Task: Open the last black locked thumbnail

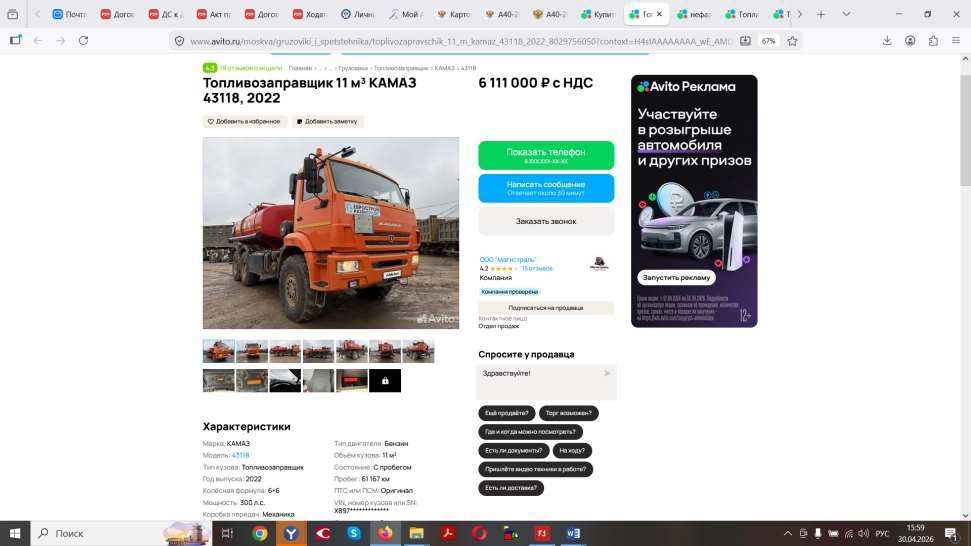Action: pyautogui.click(x=385, y=381)
